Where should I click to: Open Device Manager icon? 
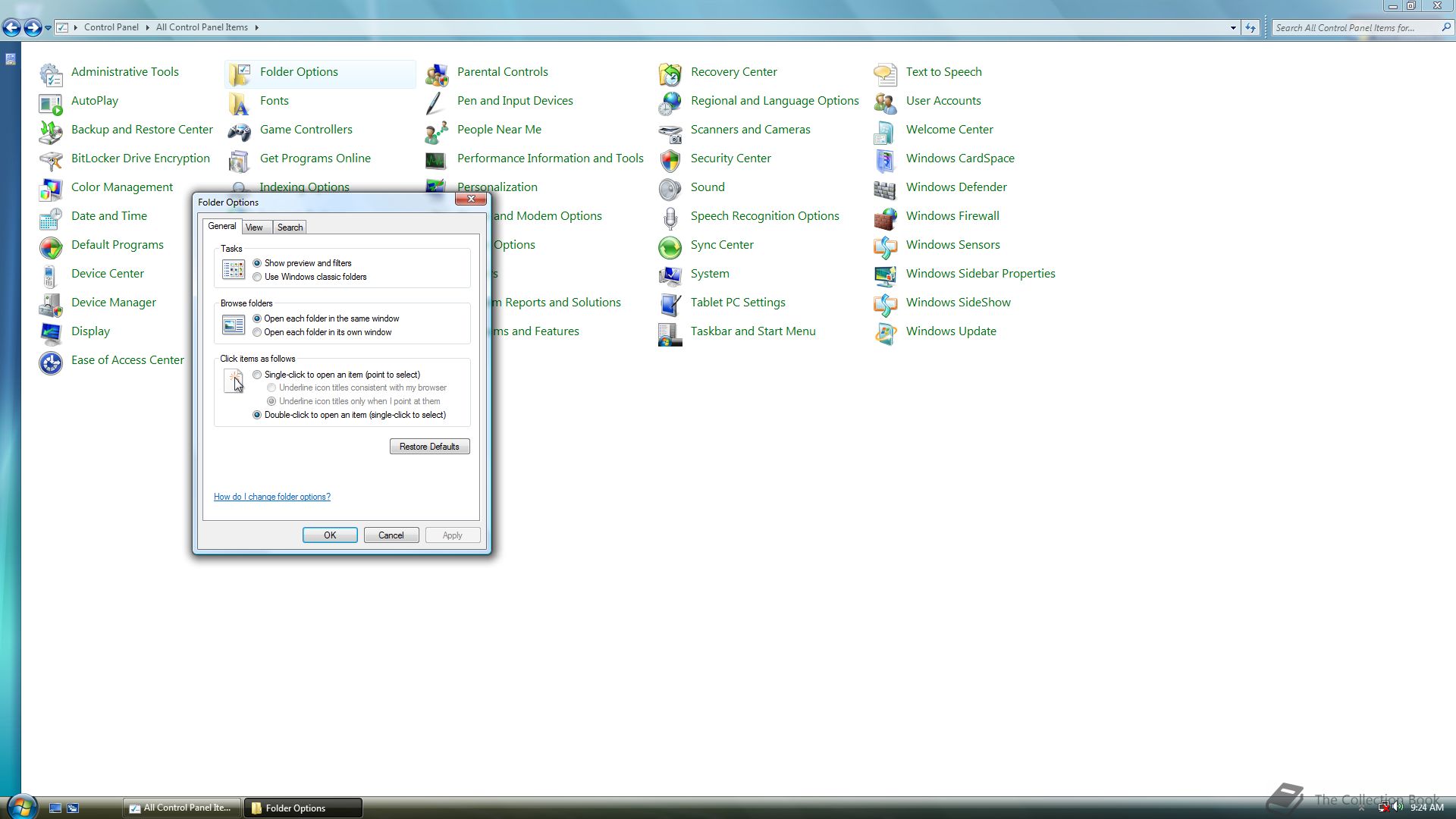tap(51, 304)
